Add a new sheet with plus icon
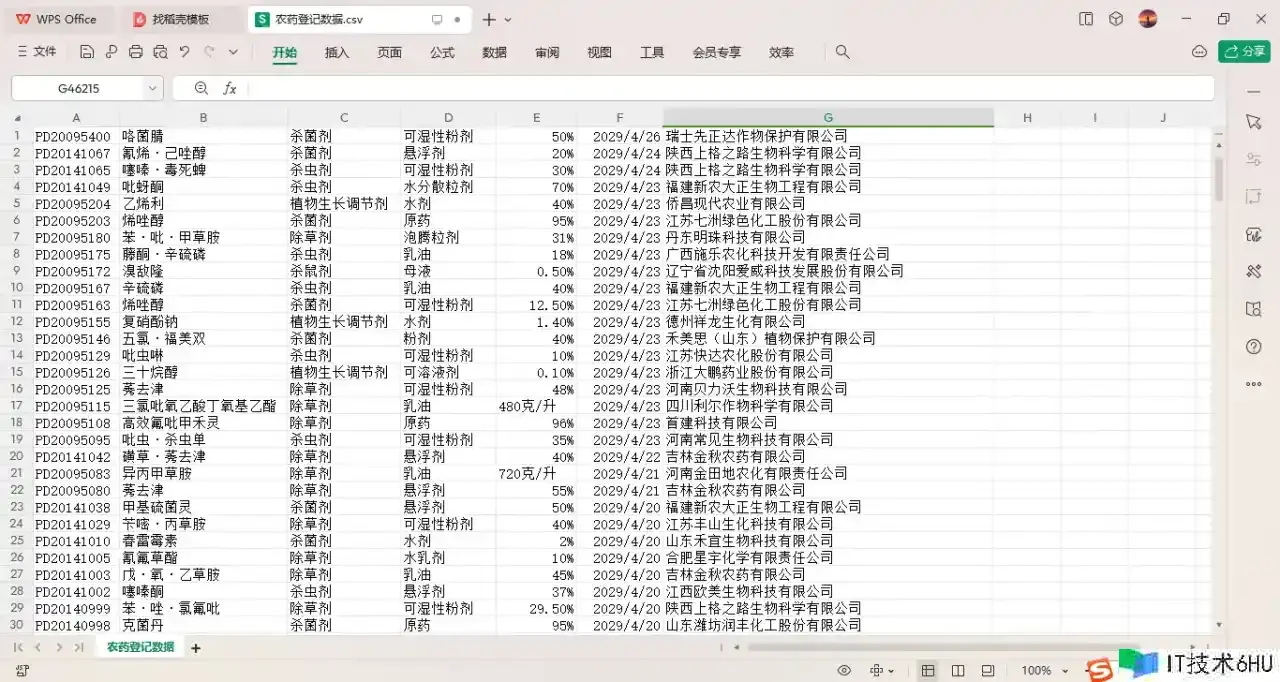Screen dimensions: 1280x682 click(x=196, y=648)
